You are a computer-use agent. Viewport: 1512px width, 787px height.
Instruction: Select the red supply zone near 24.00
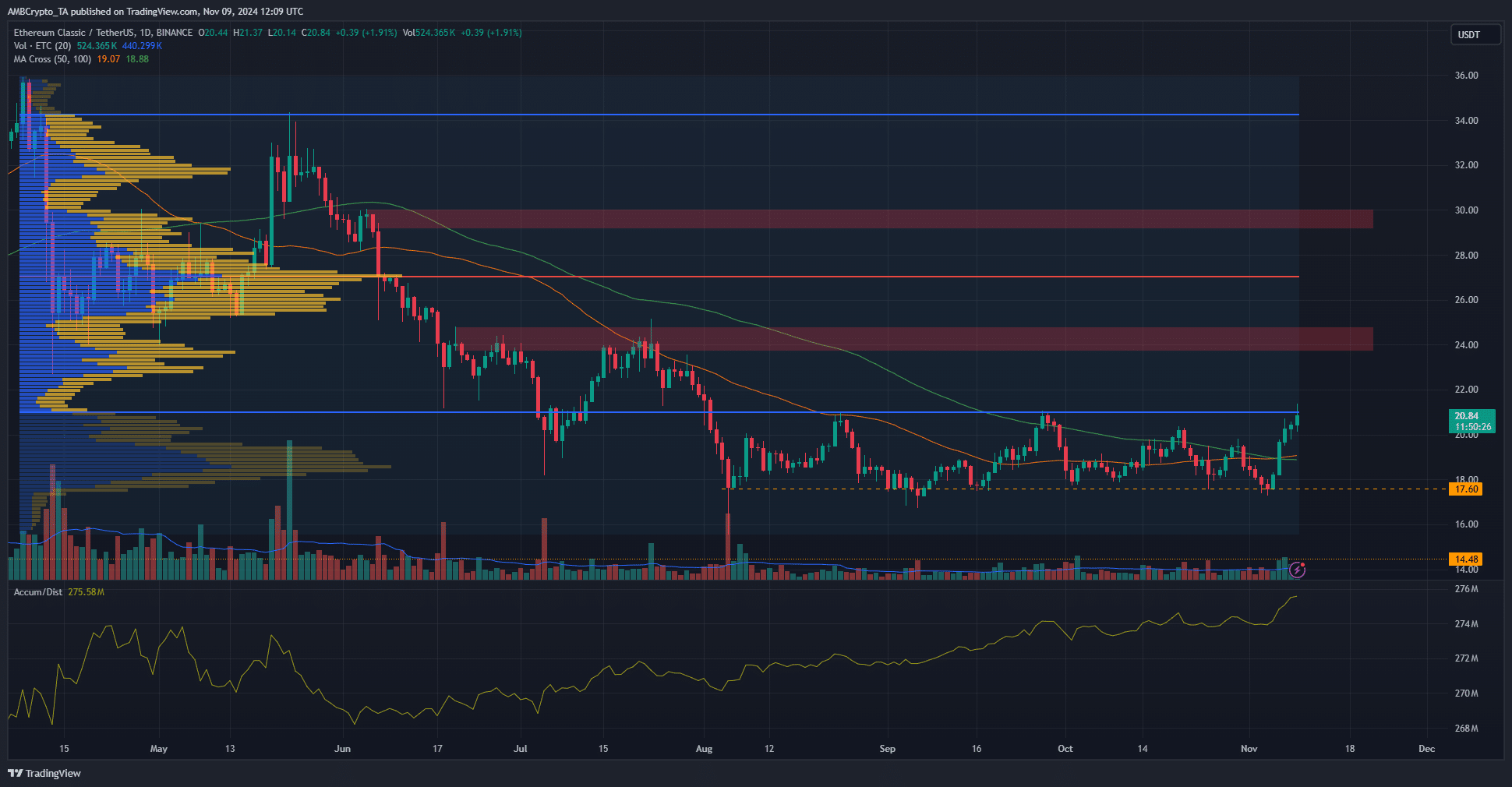(914, 339)
